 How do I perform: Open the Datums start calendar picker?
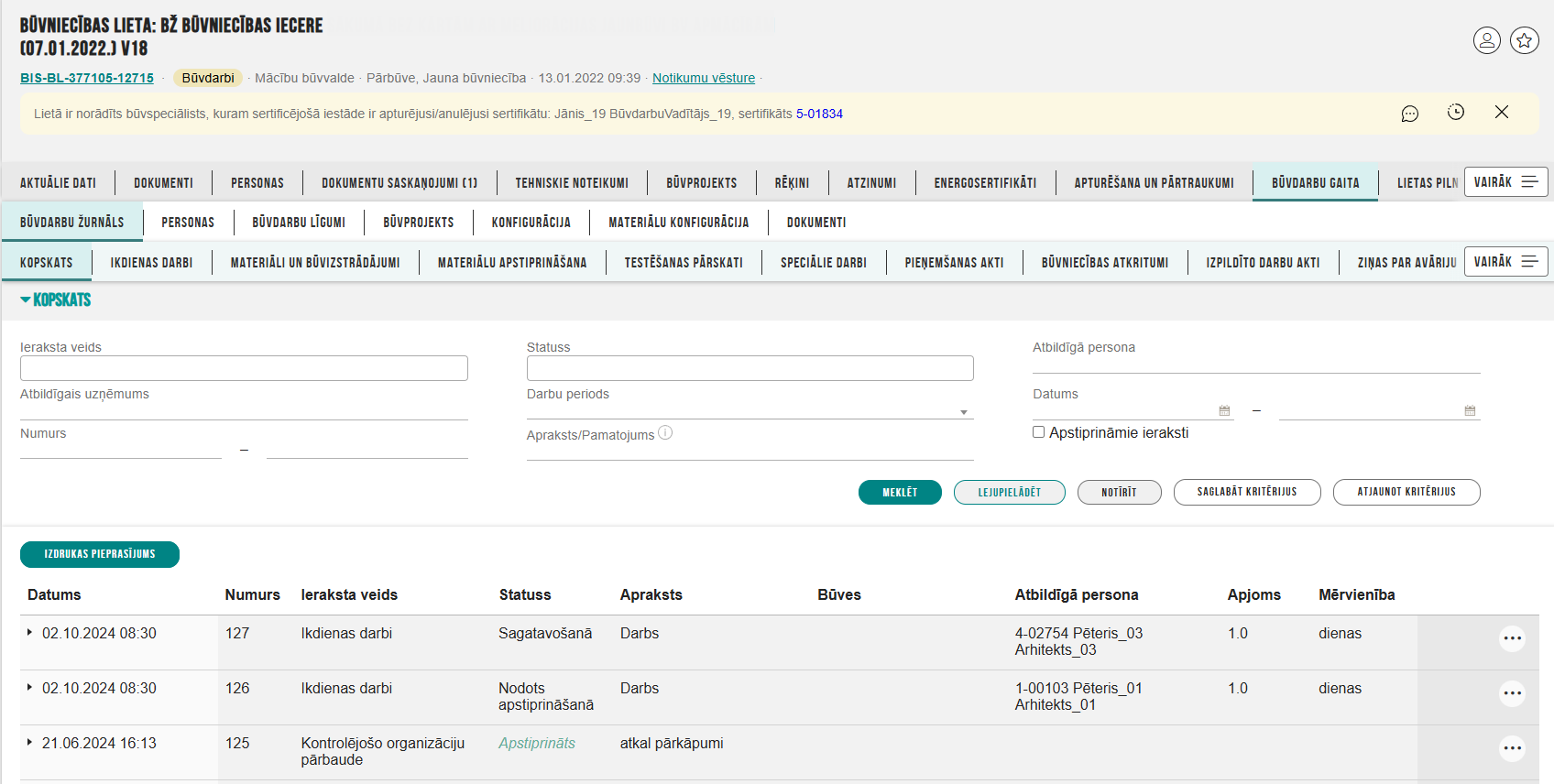1224,411
